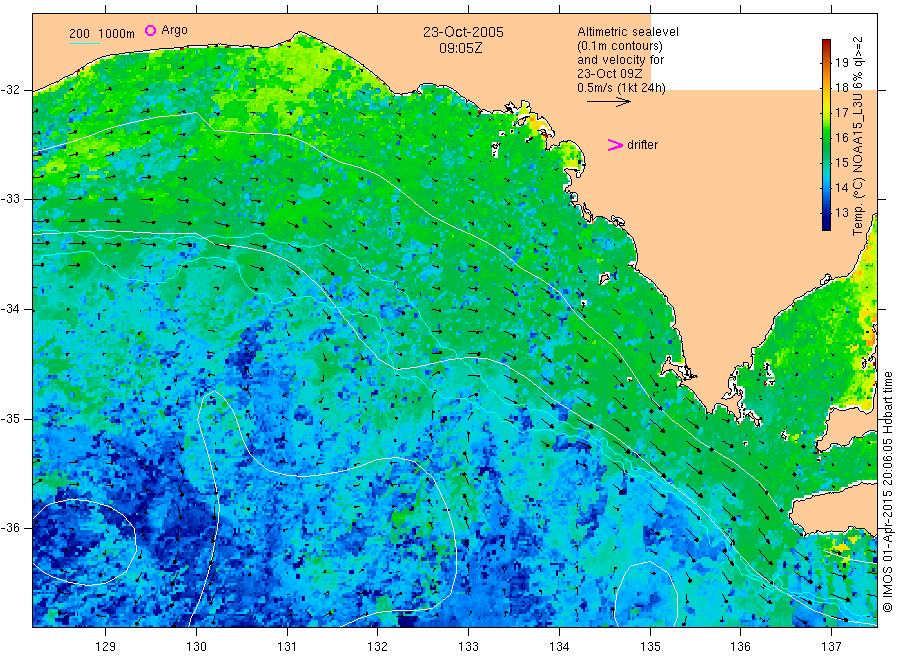900x660 pixels.
Task: Click latitude label -36
Action: (10, 528)
